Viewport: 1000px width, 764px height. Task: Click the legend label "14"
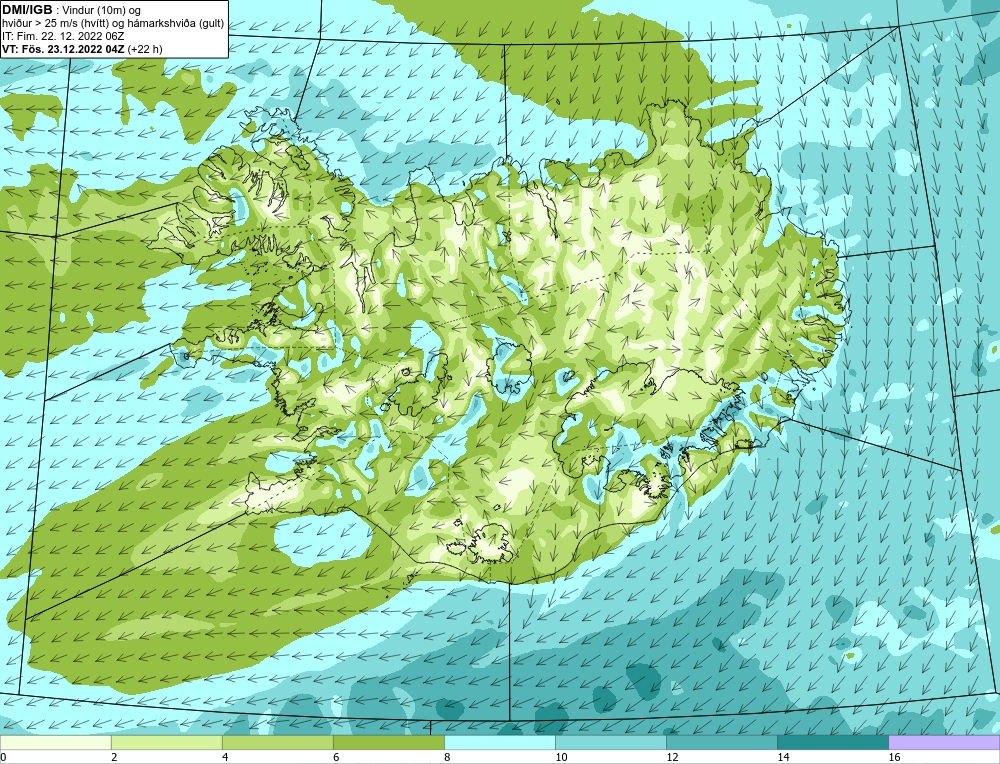[x=783, y=757]
